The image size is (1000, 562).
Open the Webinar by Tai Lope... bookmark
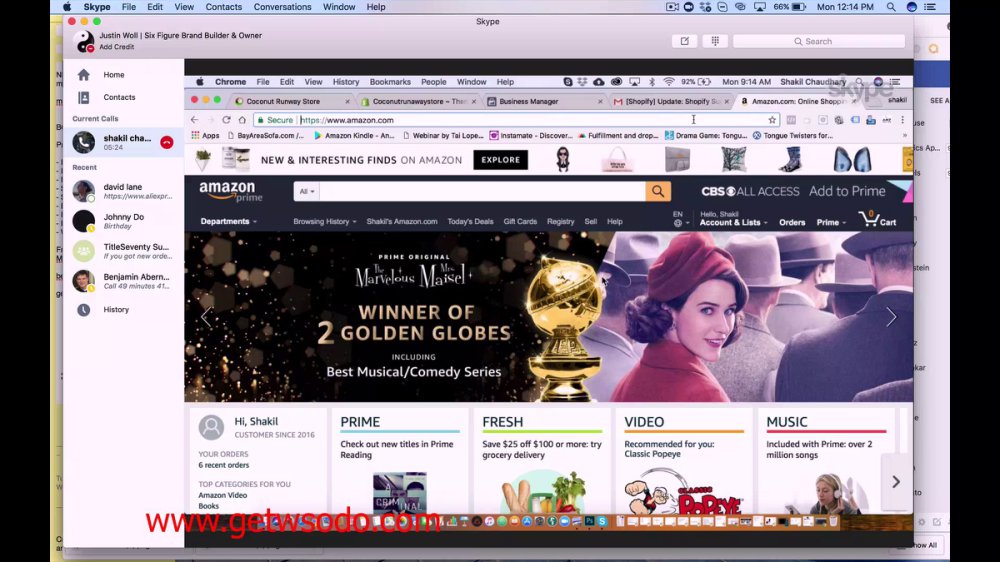coord(443,136)
